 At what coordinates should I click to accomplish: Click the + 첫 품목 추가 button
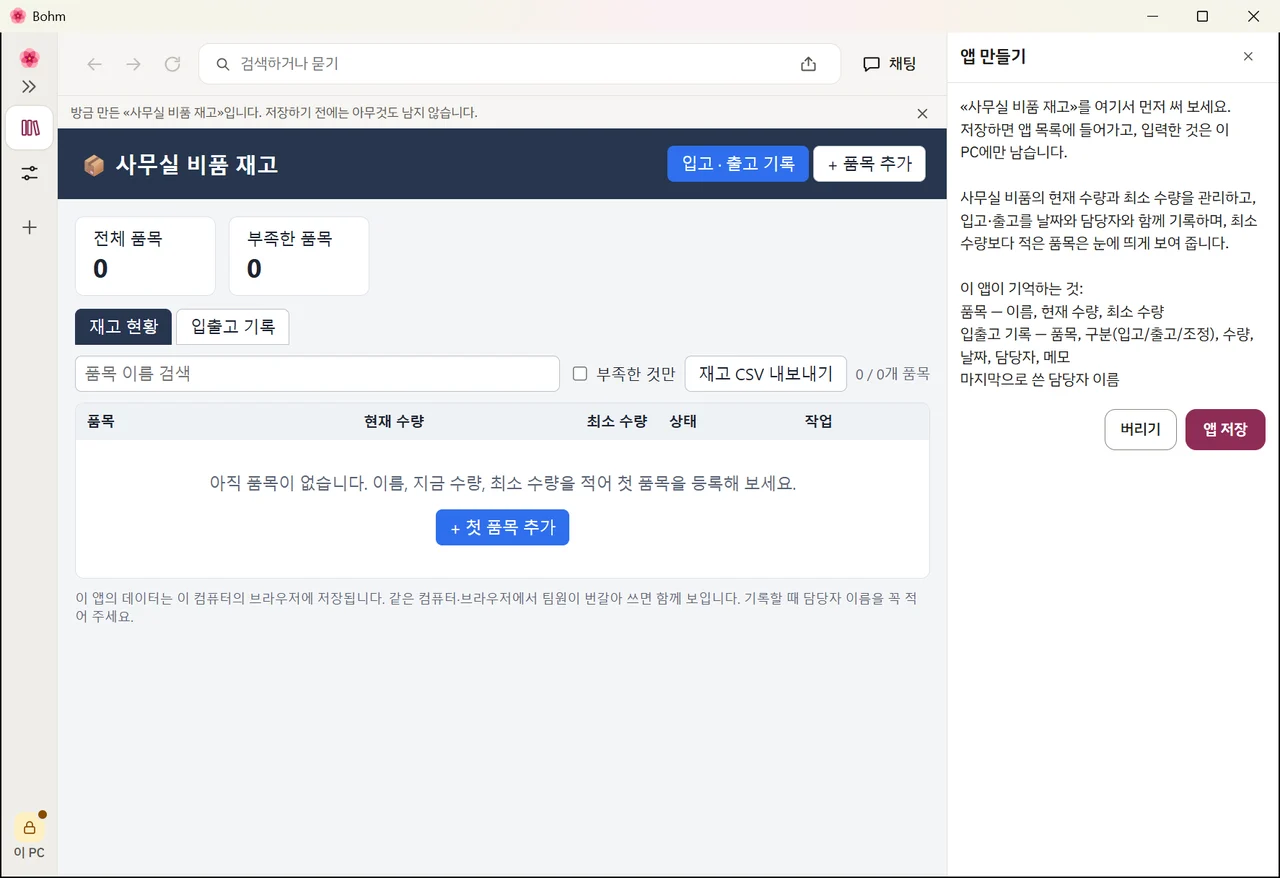[x=502, y=527]
